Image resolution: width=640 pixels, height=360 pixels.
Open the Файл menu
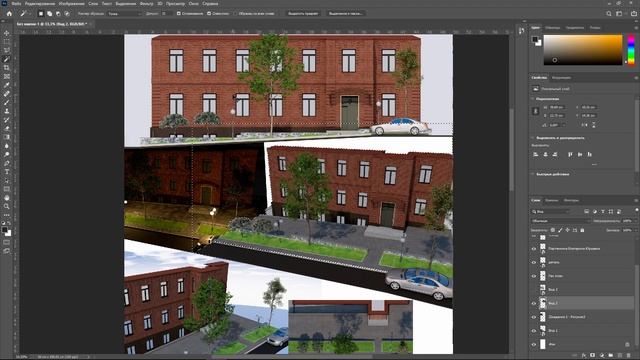[16, 4]
